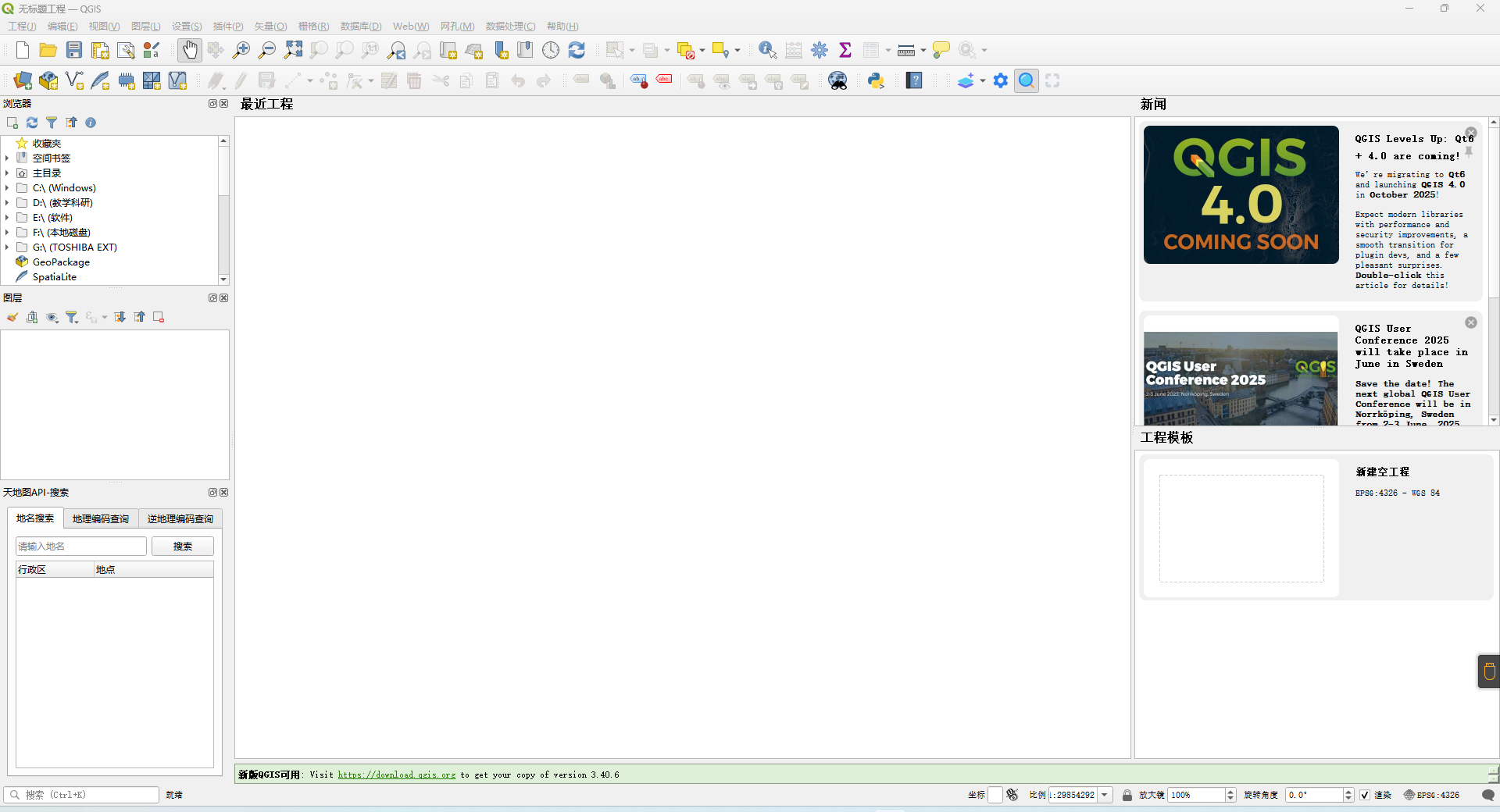
Task: Click the 请输入地名 place name input field
Action: click(81, 547)
